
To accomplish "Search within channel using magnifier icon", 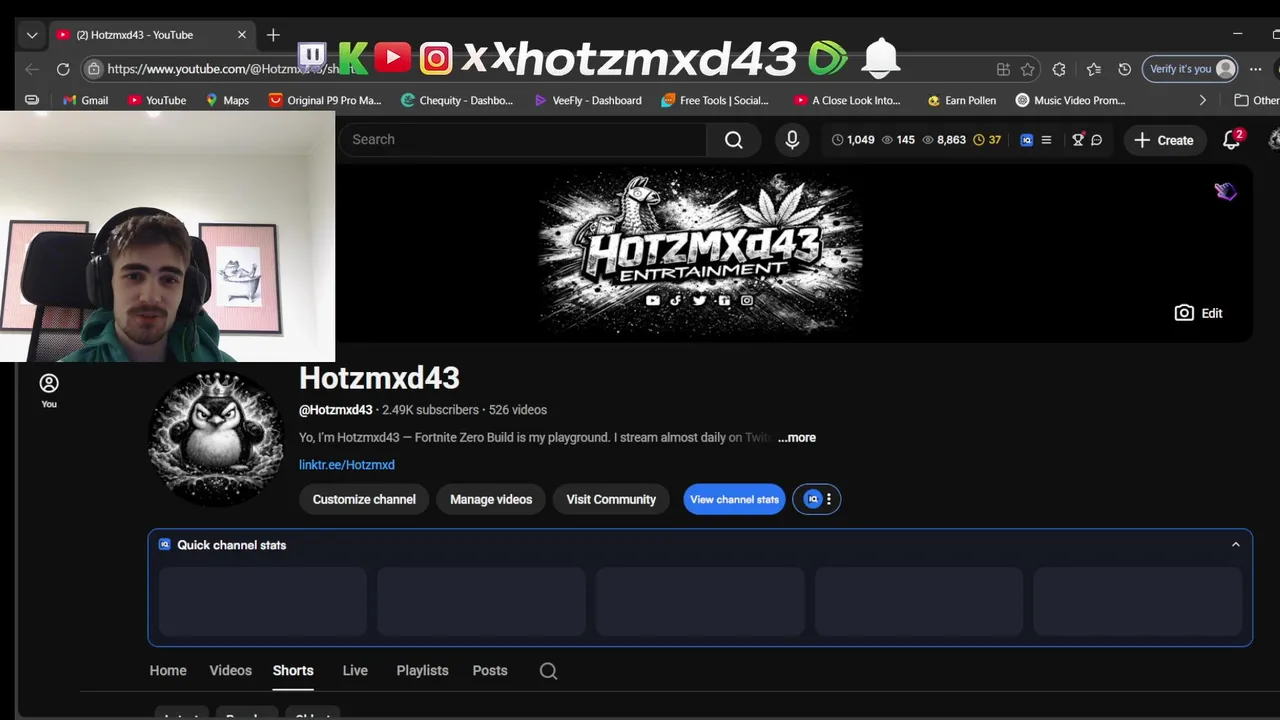I will point(548,671).
